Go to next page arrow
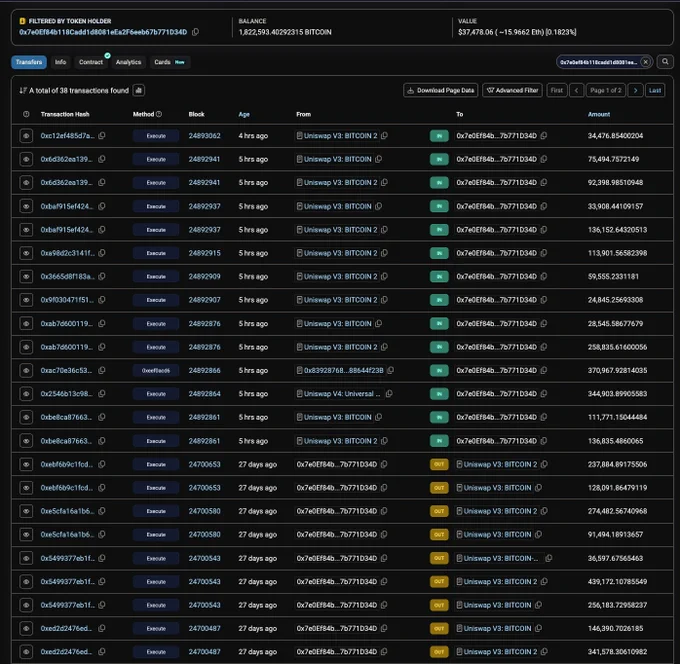Screen dimensions: 680x664 635,90
